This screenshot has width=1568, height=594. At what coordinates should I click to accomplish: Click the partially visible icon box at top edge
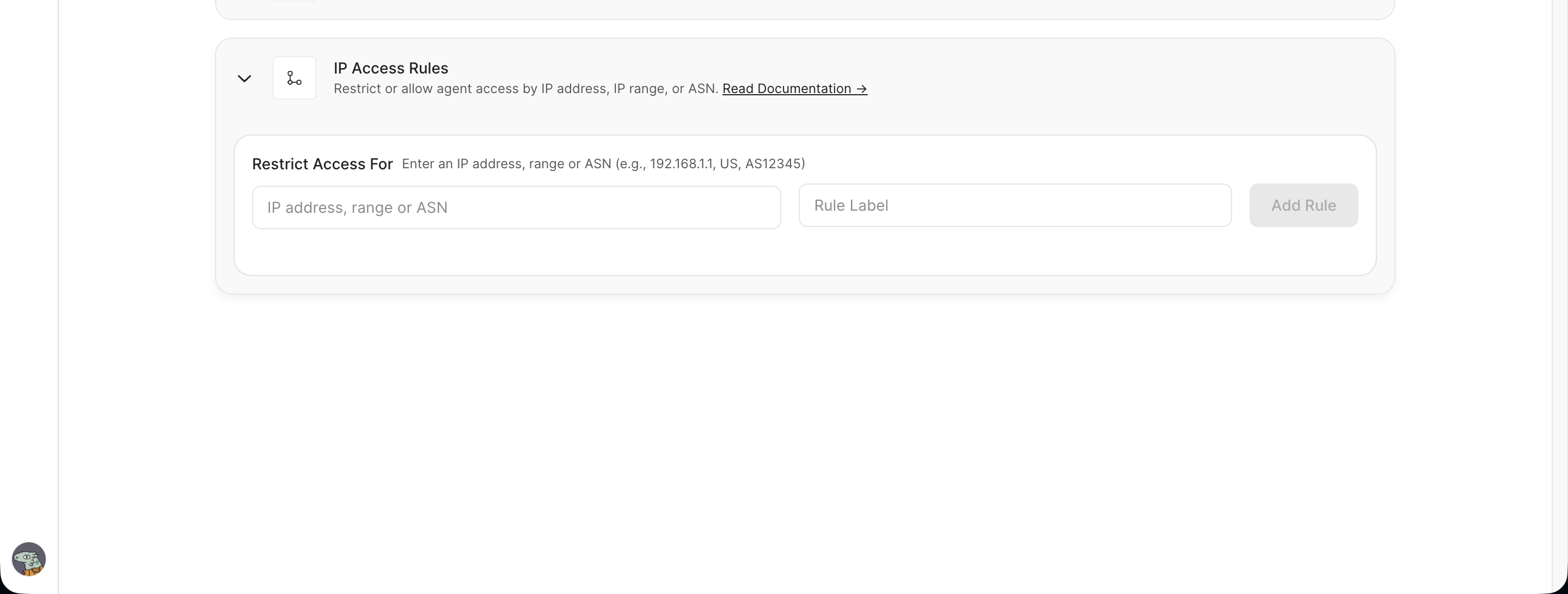point(295,1)
